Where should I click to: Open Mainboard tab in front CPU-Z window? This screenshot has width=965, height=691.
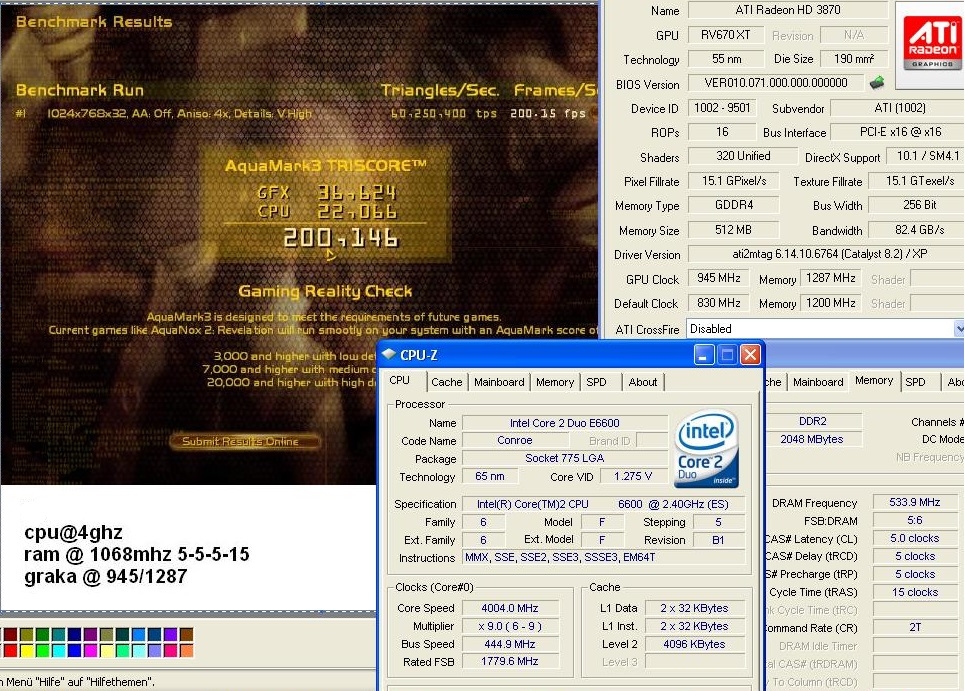point(499,382)
